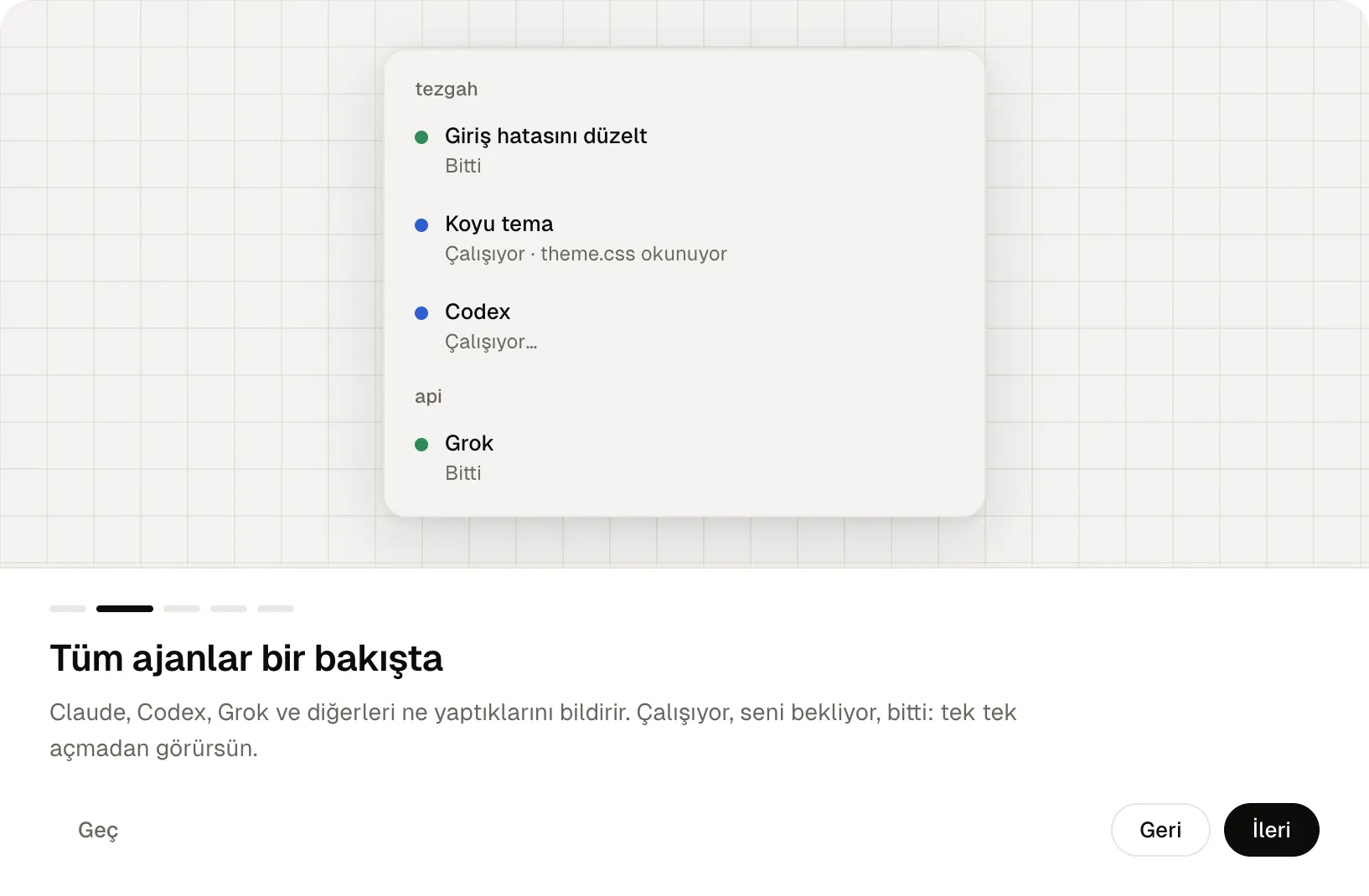
Task: Select the Giriş hatasını düzelt agent entry
Action: coord(684,150)
